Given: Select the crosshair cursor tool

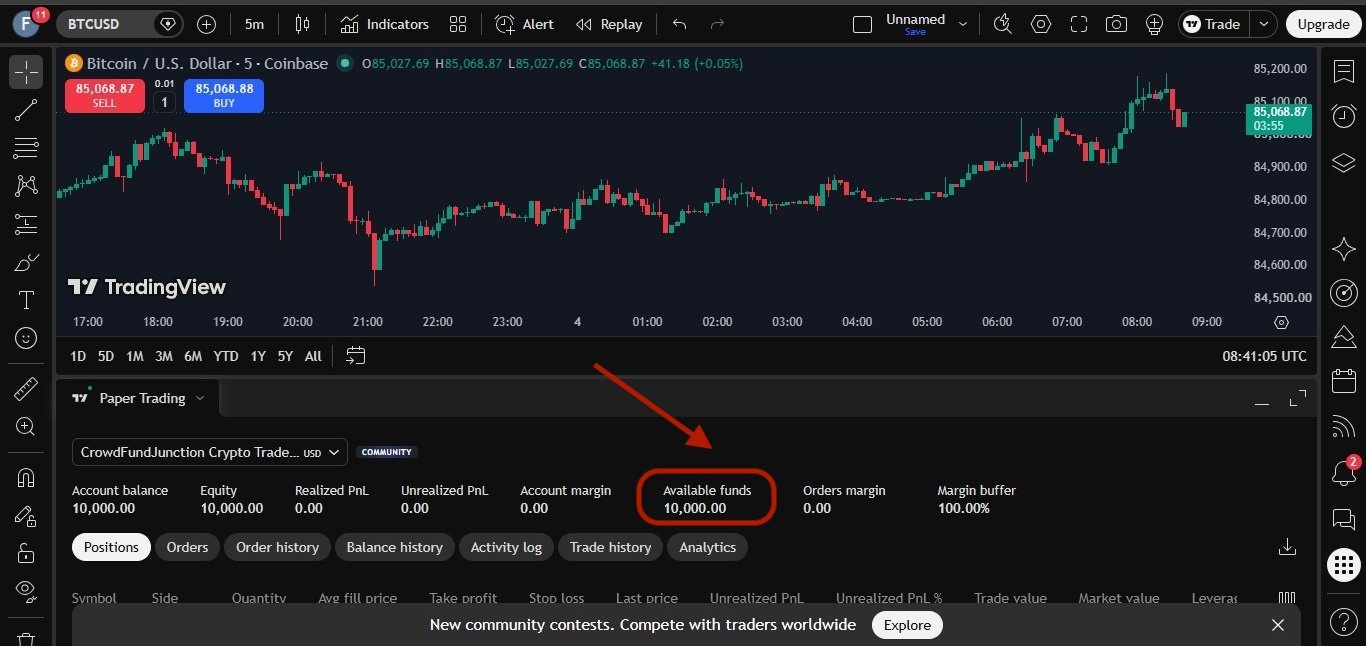Looking at the screenshot, I should 26,72.
